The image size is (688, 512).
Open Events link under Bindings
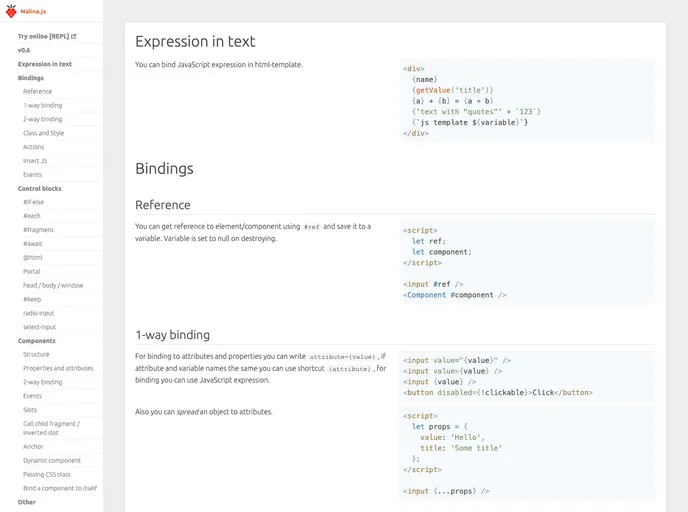pos(32,175)
